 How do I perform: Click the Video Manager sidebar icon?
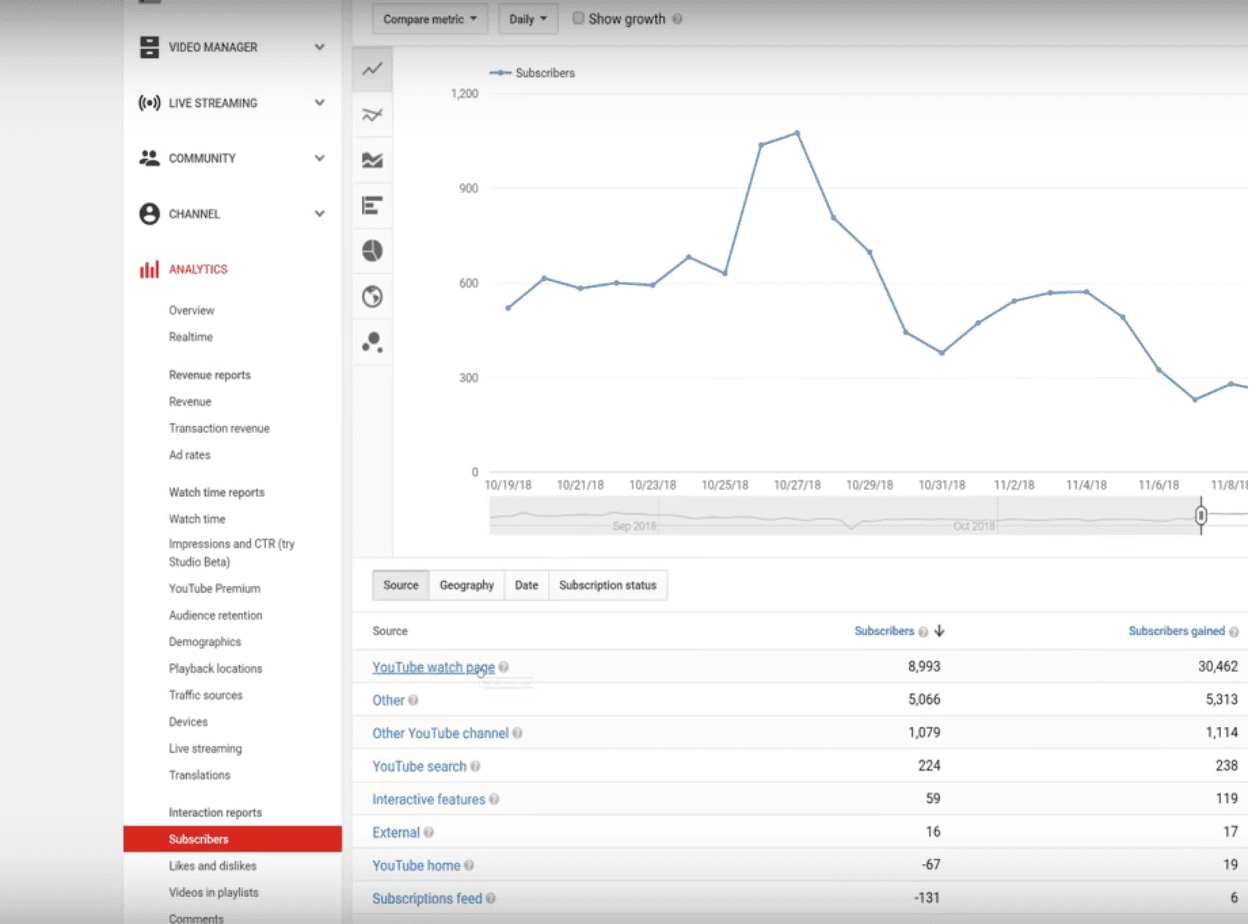[149, 47]
